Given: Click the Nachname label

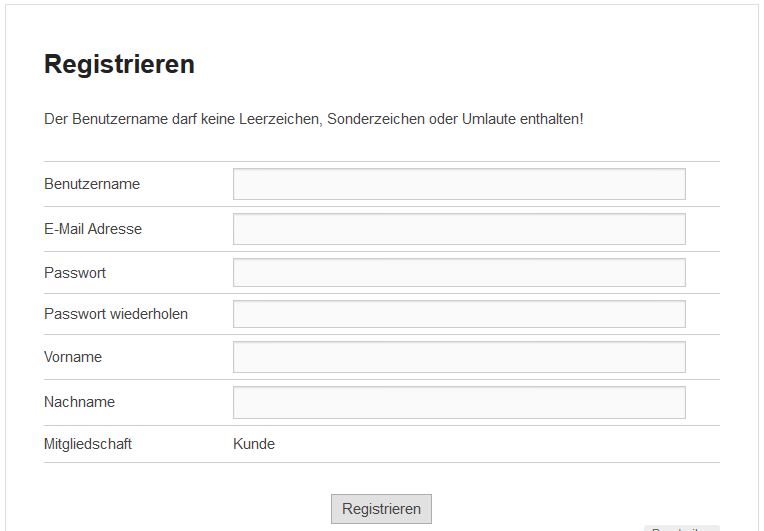Looking at the screenshot, I should (79, 402).
